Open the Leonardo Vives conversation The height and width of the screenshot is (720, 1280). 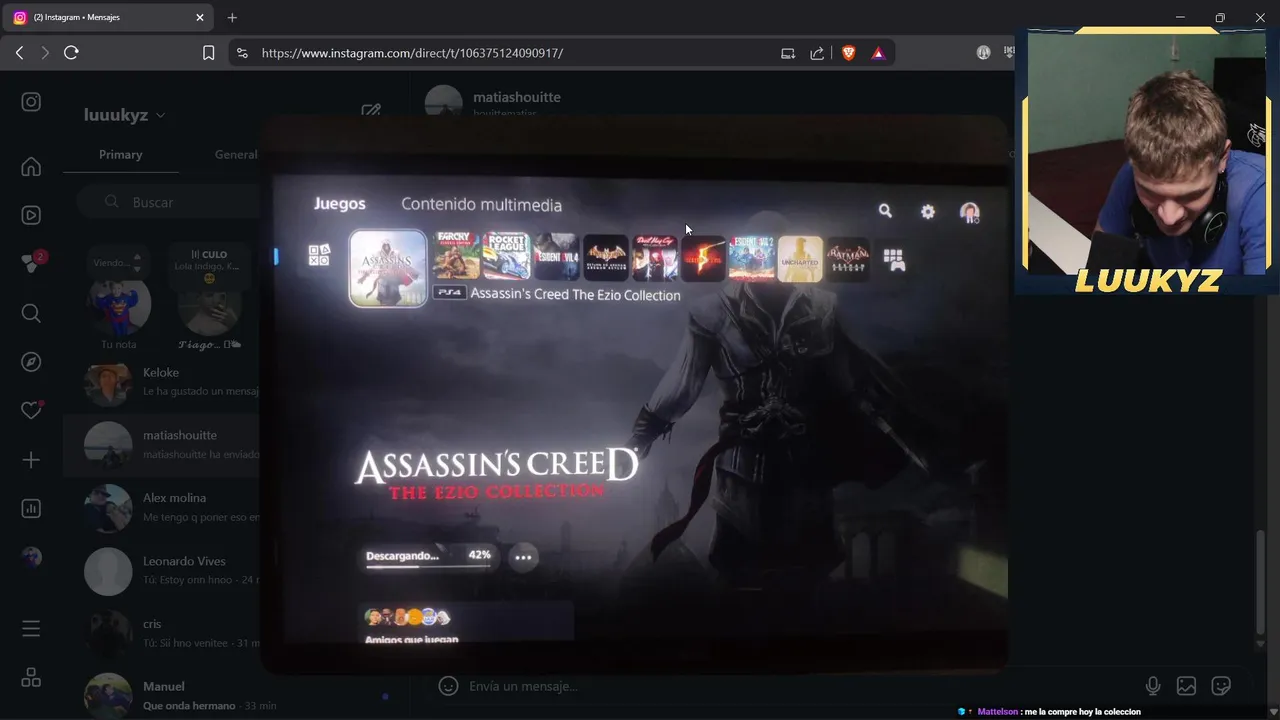pos(161,570)
